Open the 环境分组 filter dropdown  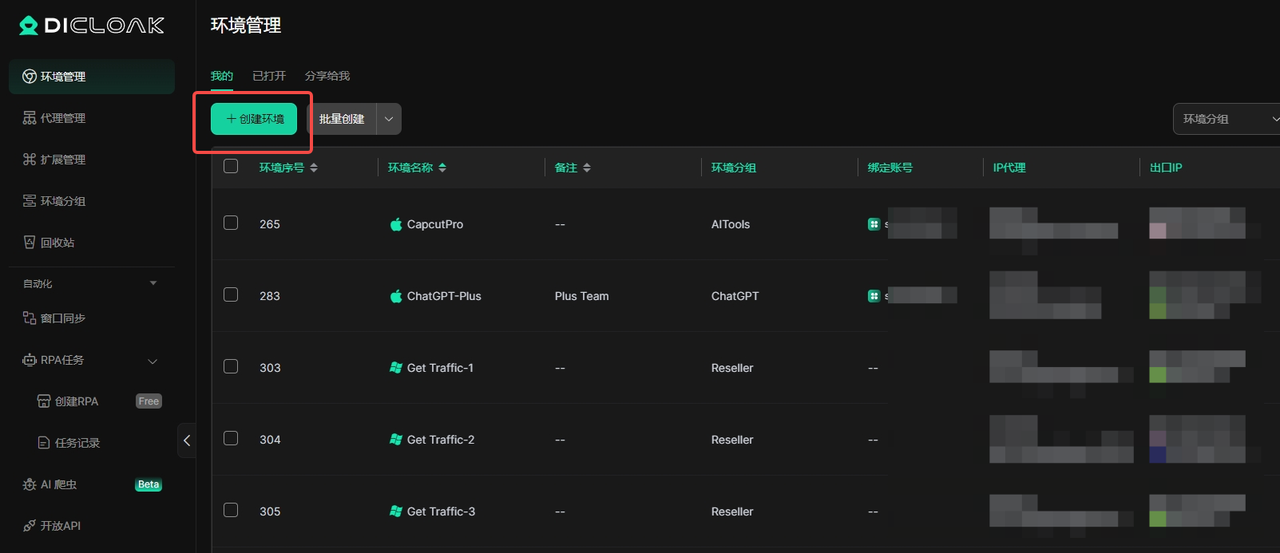coord(1227,119)
